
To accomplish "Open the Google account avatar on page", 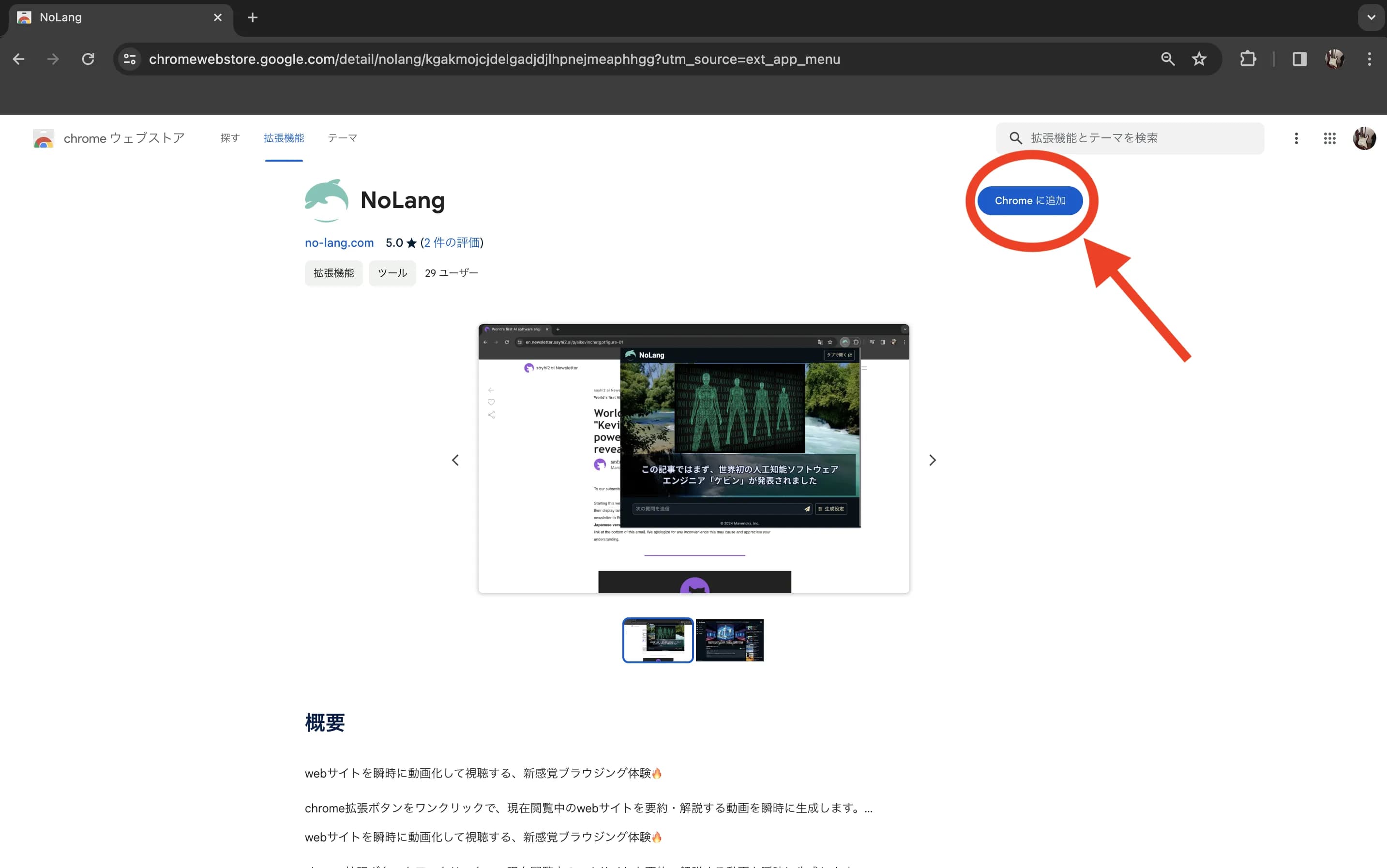I will 1364,138.
